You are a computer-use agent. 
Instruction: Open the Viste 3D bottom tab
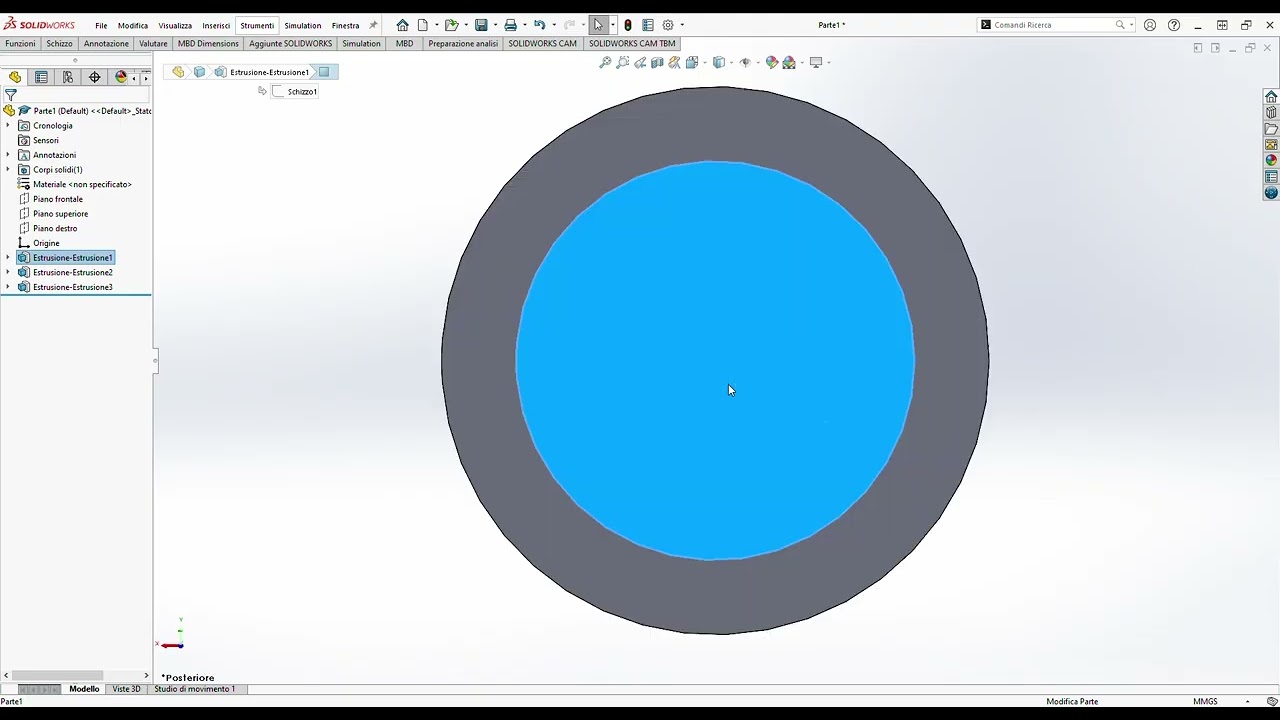pos(126,689)
